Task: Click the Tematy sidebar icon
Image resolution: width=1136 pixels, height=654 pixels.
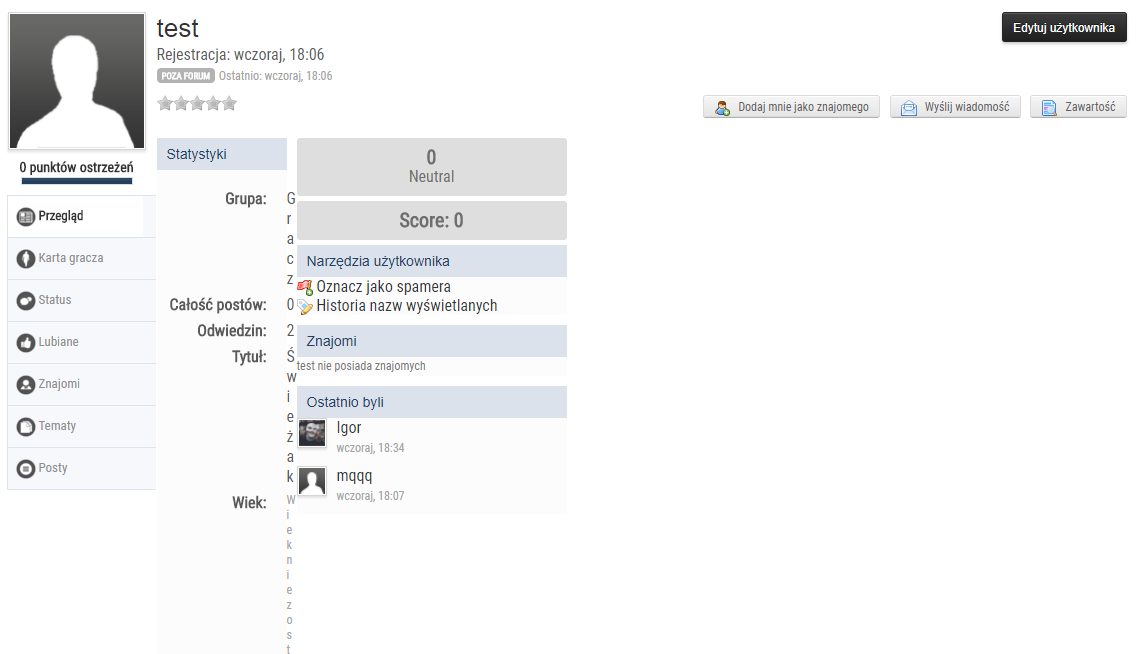Action: point(26,426)
